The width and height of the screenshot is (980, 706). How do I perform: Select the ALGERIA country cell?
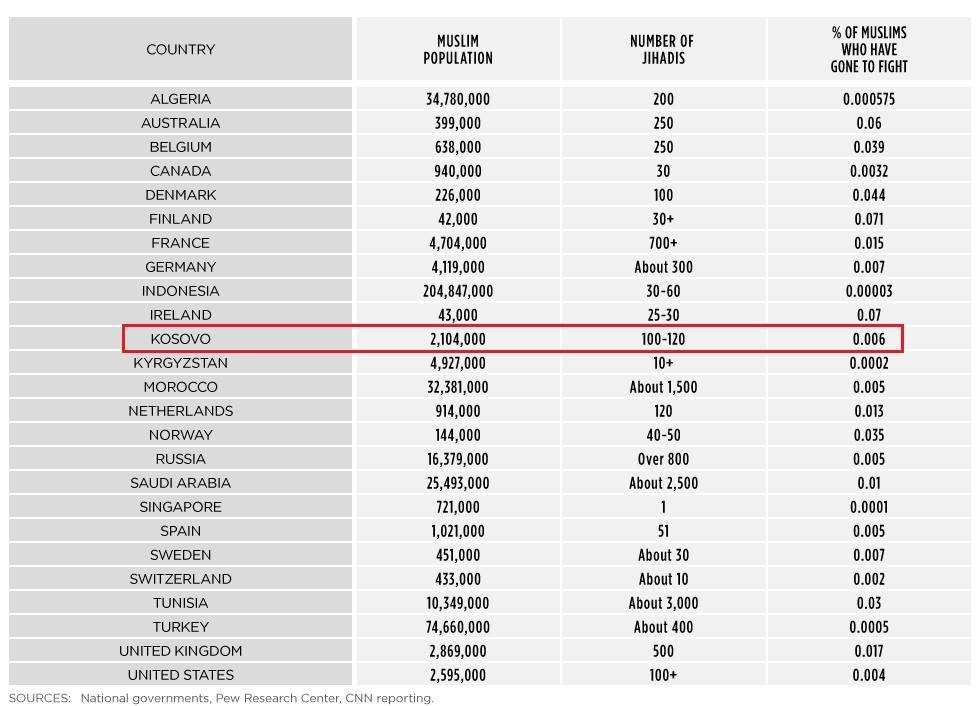pos(181,99)
